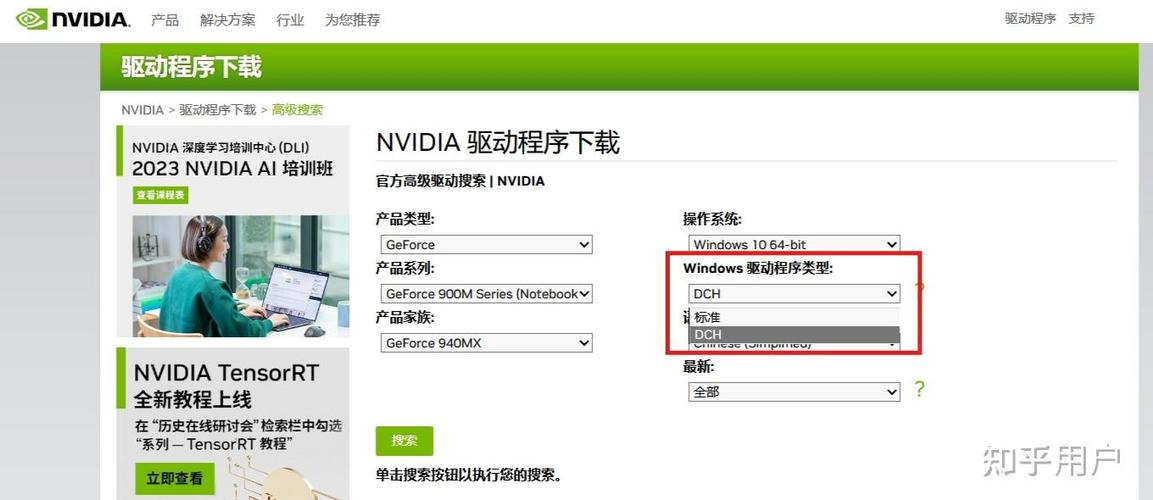
Task: Go to 驱动程序 in top navigation
Action: [x=1030, y=19]
